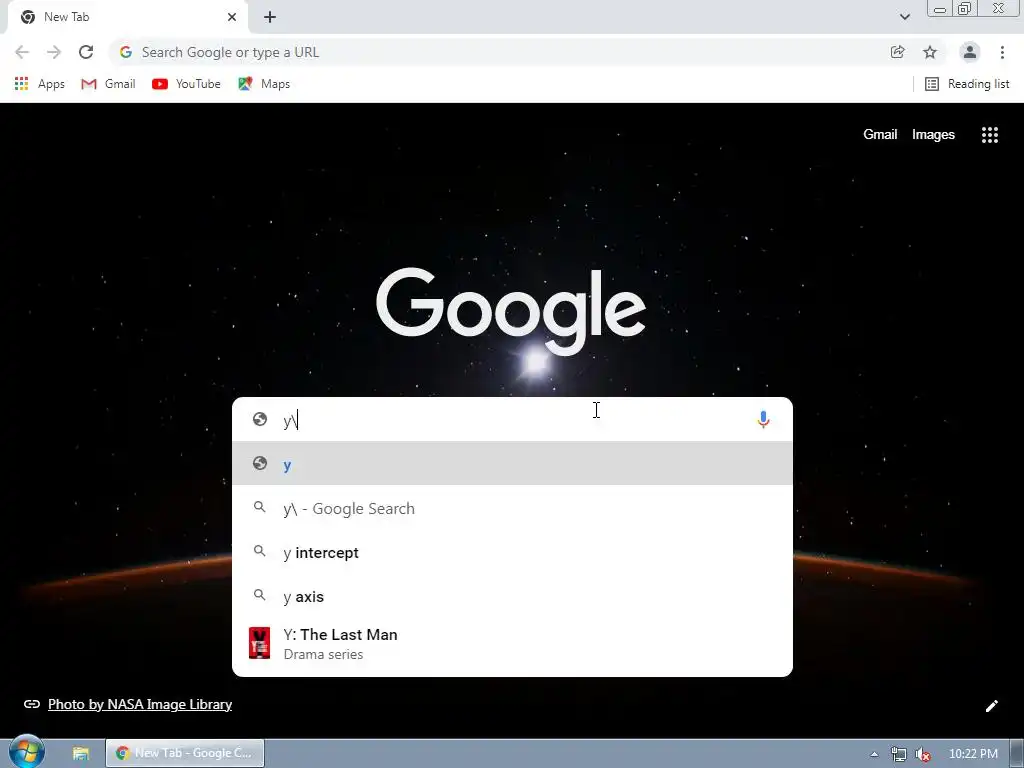The width and height of the screenshot is (1024, 768).
Task: Open File Explorer from taskbar
Action: (80, 754)
